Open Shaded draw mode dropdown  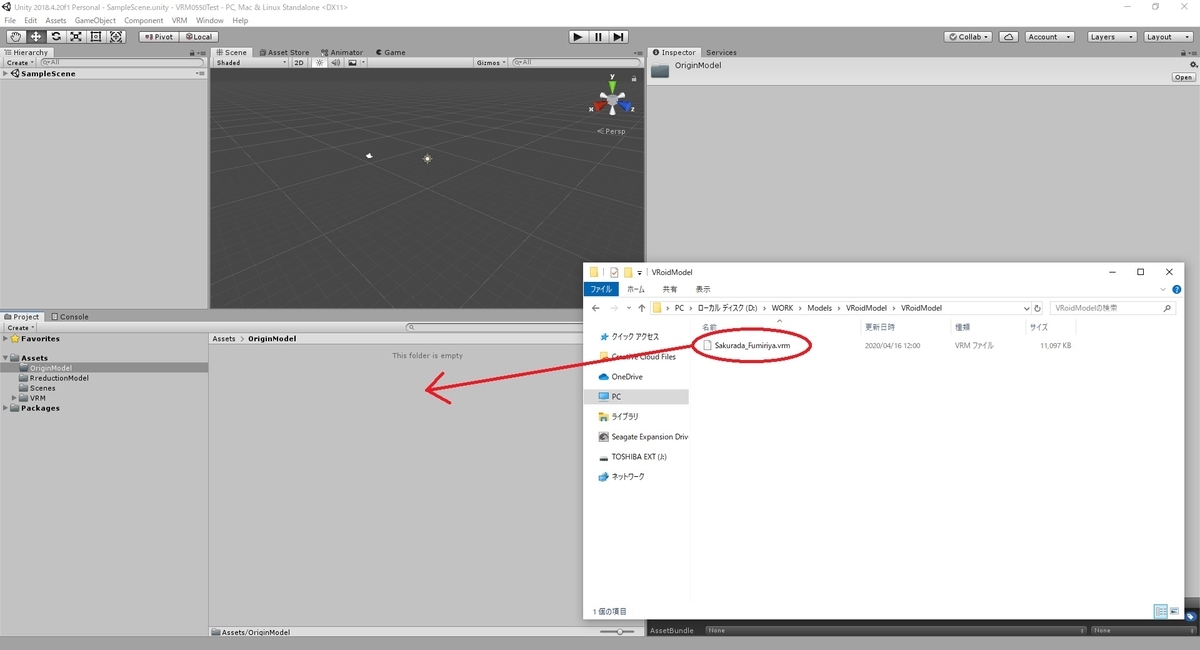(x=250, y=62)
